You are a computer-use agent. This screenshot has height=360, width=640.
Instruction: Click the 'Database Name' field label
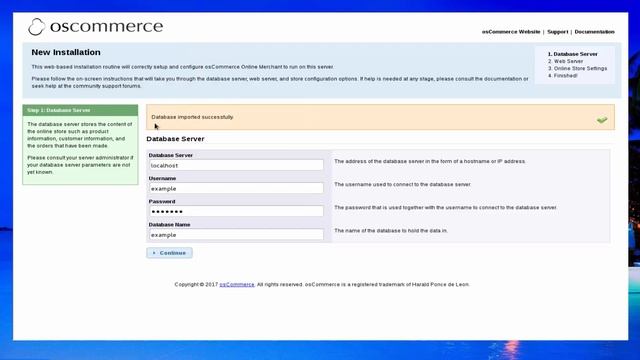[x=169, y=224]
